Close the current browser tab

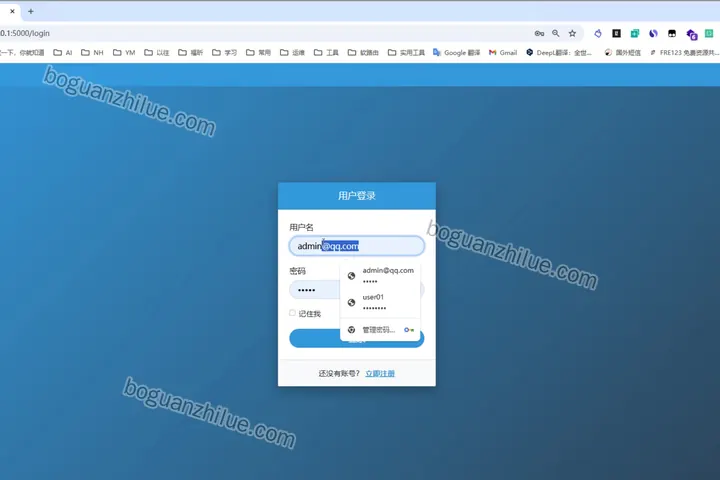(12, 11)
